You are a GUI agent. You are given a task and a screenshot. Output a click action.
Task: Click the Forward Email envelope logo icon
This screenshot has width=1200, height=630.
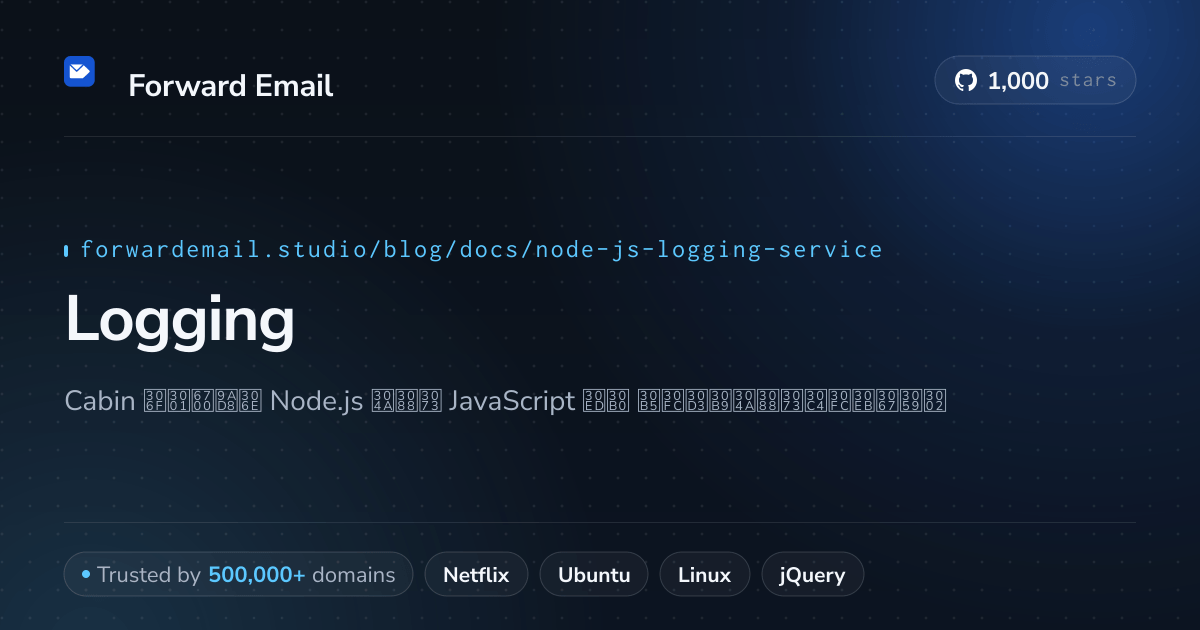(x=79, y=71)
